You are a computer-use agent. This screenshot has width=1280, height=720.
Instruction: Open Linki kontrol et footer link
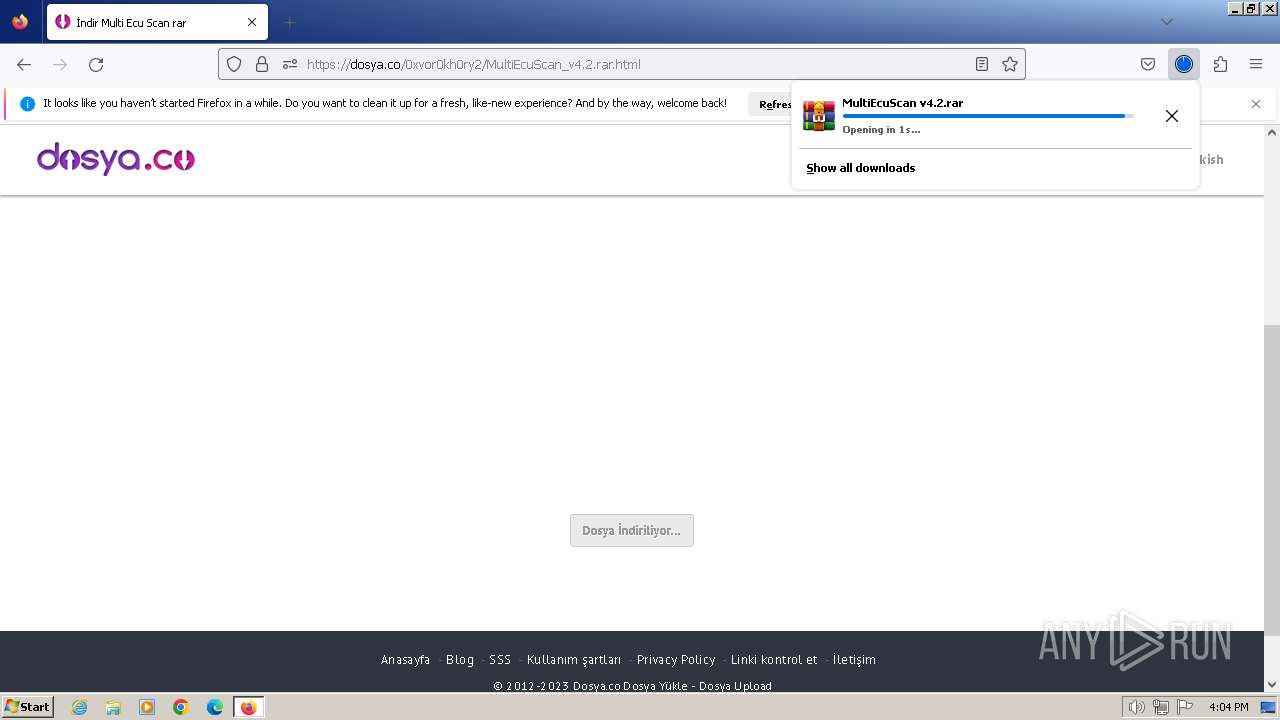point(774,660)
